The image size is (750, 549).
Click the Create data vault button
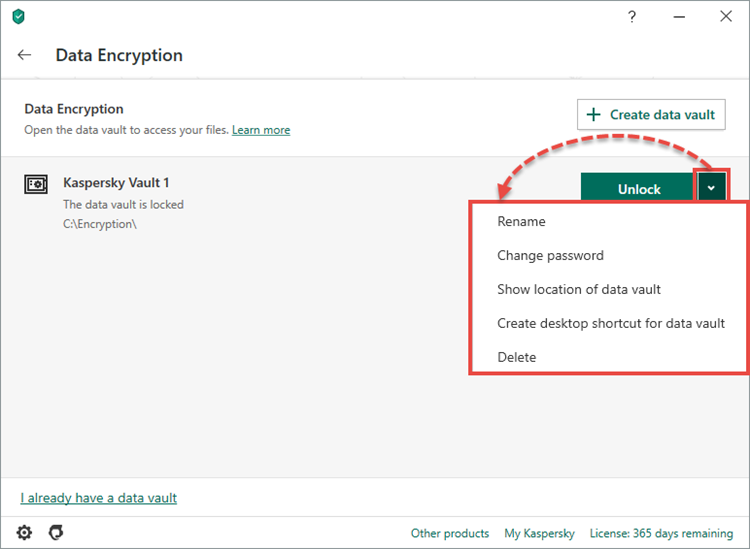pyautogui.click(x=651, y=114)
